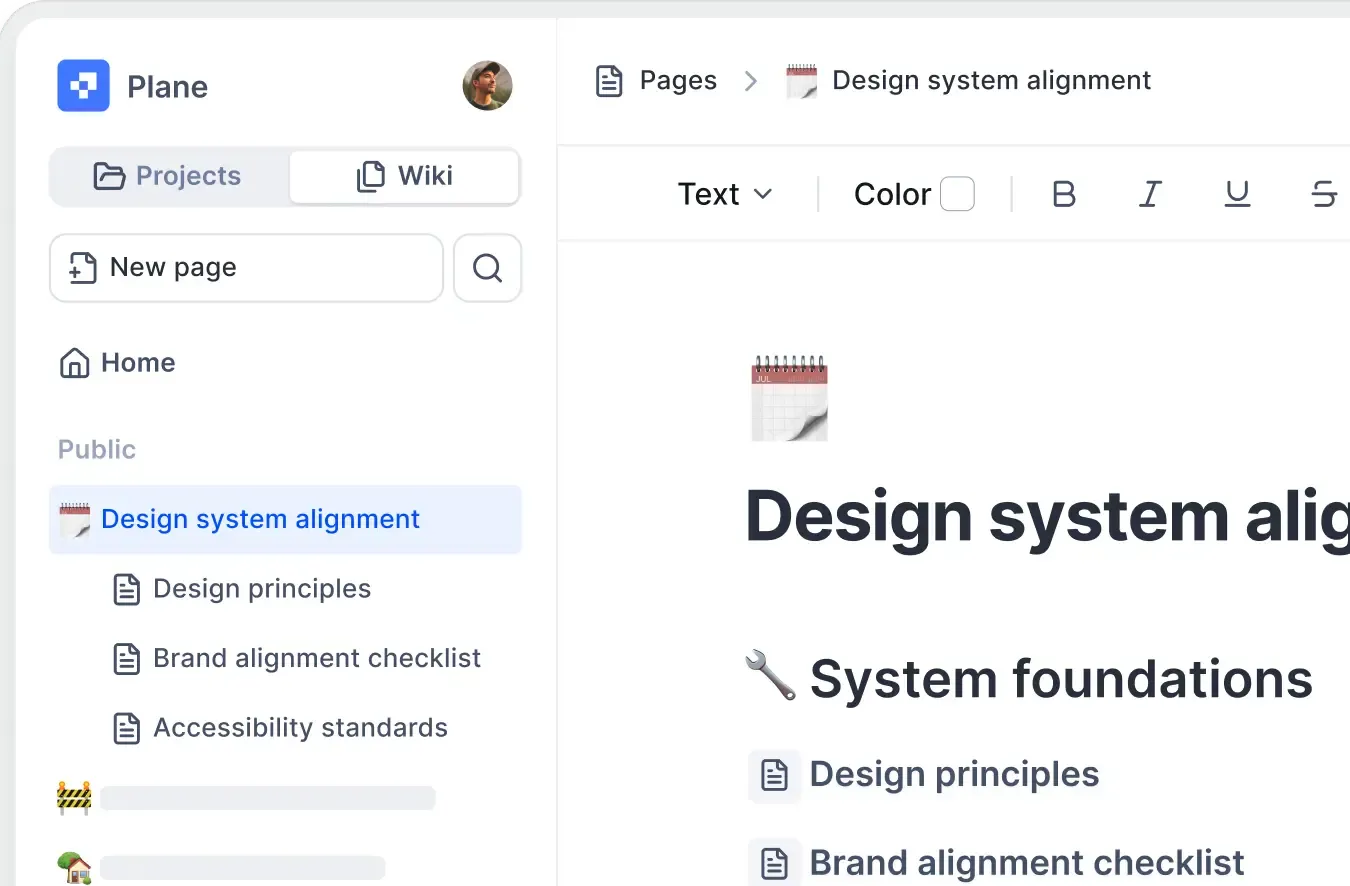Viewport: 1350px width, 886px height.
Task: Switch to the Wiki tab
Action: 404,177
